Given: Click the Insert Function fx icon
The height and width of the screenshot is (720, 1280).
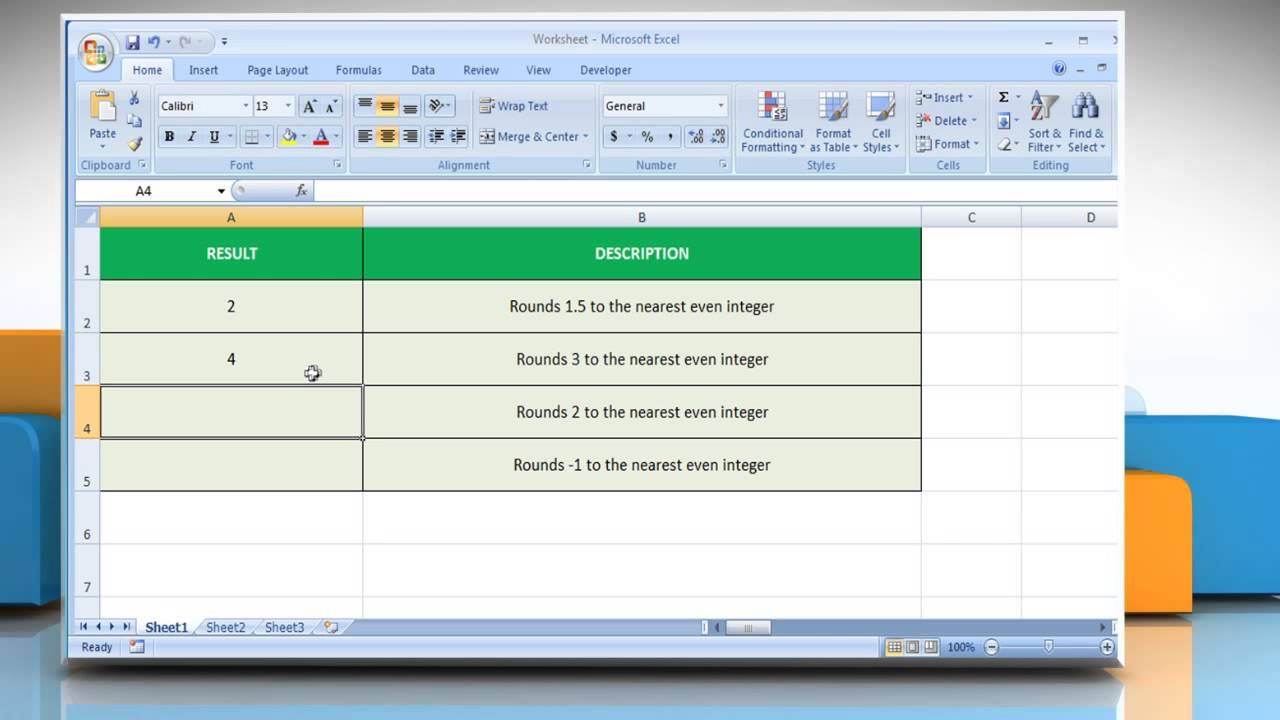Looking at the screenshot, I should pos(301,190).
